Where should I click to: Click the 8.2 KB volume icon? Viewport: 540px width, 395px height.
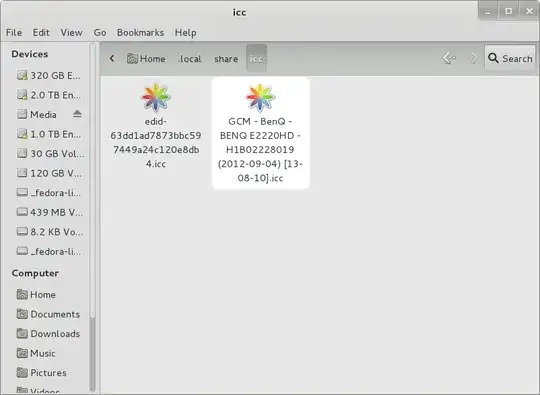22,231
